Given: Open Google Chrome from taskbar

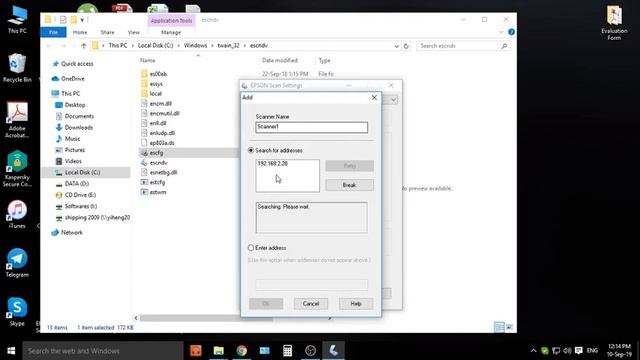Looking at the screenshot, I should tap(242, 351).
